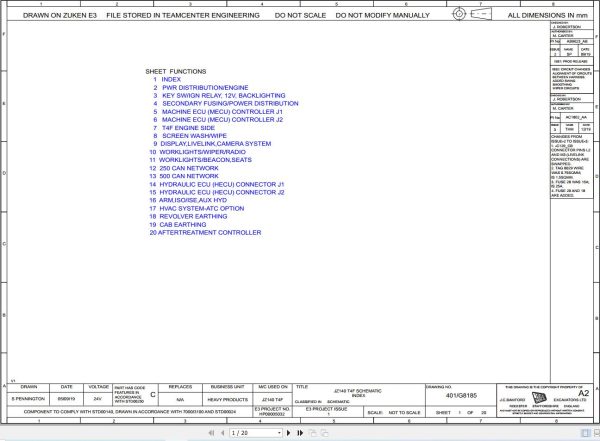The image size is (600, 441).
Task: Click the S PENNINGTON drawn-by cell
Action: 28,399
